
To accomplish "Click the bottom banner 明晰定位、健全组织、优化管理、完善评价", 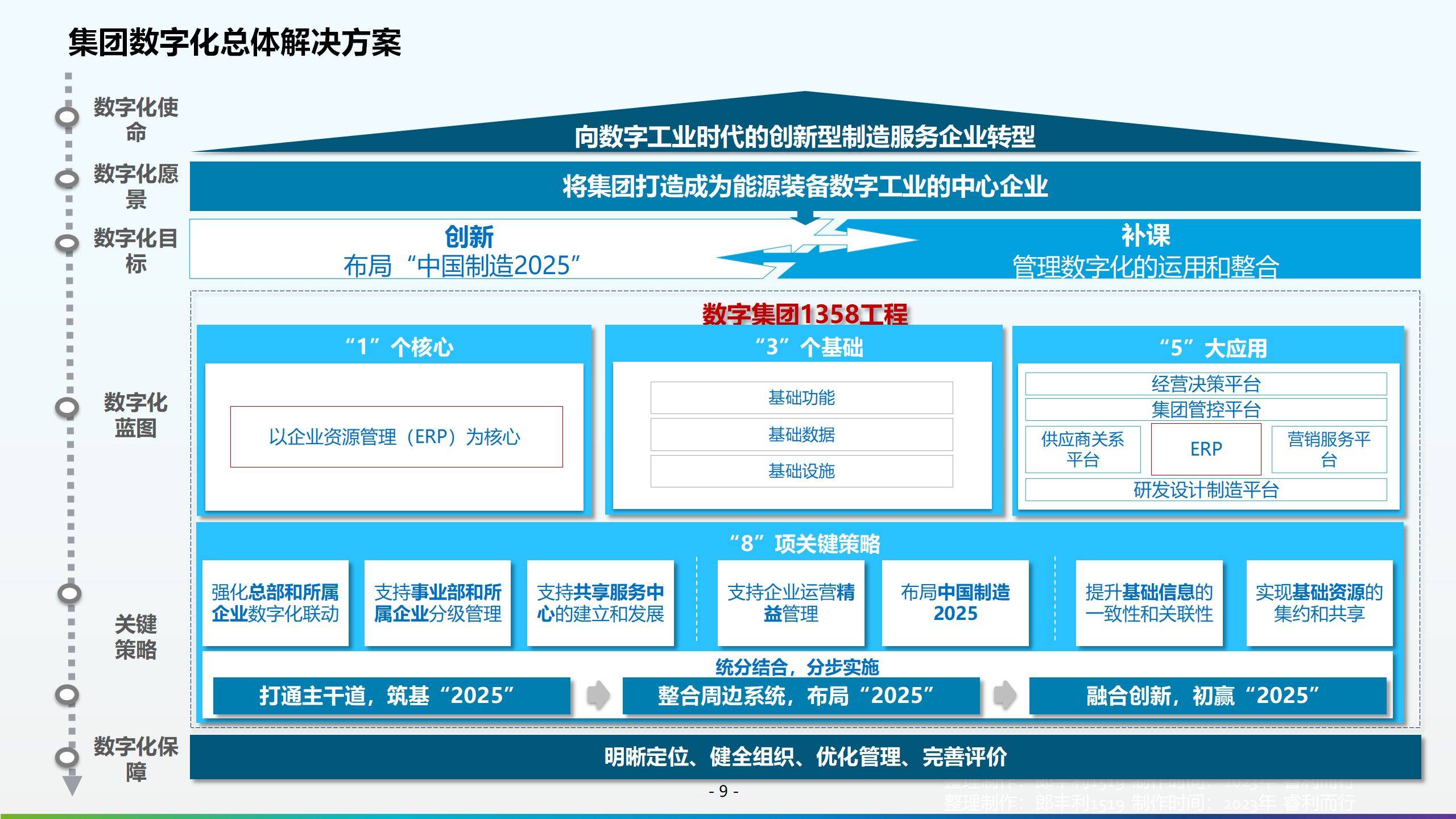I will click(805, 757).
